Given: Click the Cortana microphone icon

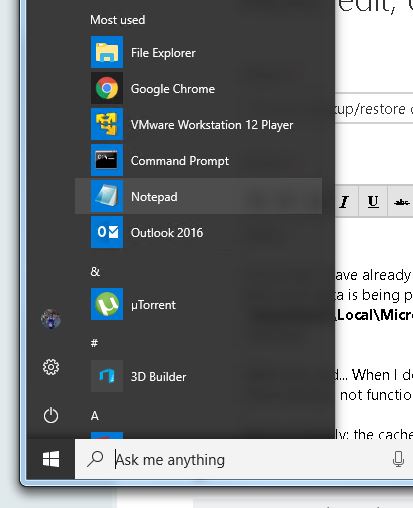Looking at the screenshot, I should pyautogui.click(x=398, y=459).
